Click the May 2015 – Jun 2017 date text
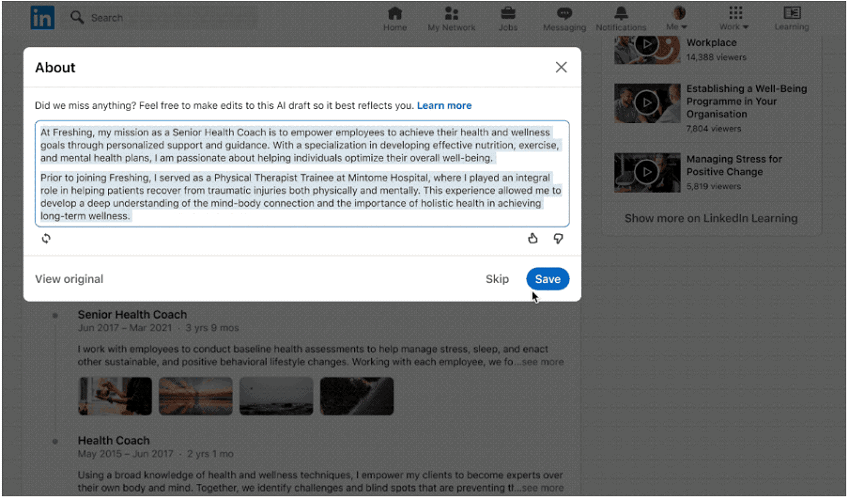This screenshot has height=500, width=849. pos(126,454)
